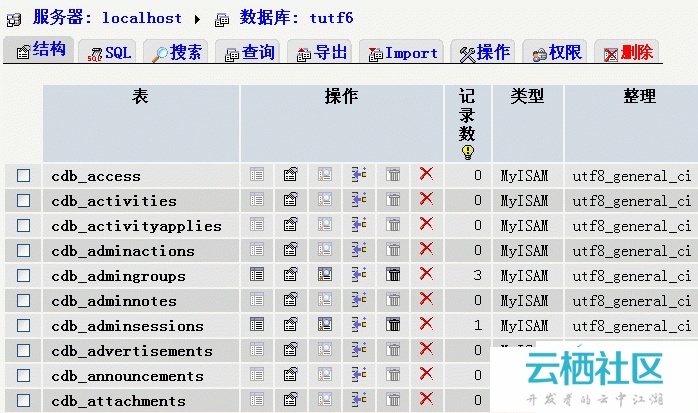Image resolution: width=698 pixels, height=413 pixels.
Task: Open the cdb_attachments table link
Action: 118,401
